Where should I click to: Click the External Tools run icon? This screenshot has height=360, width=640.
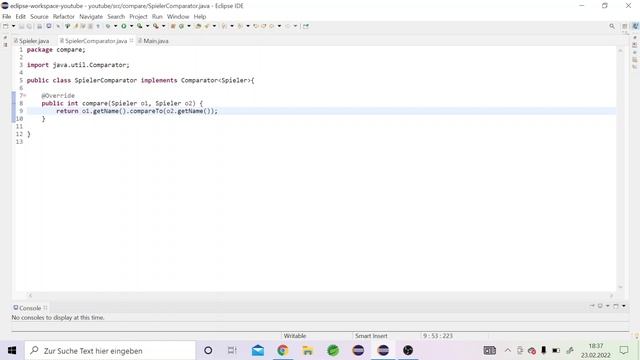click(156, 26)
